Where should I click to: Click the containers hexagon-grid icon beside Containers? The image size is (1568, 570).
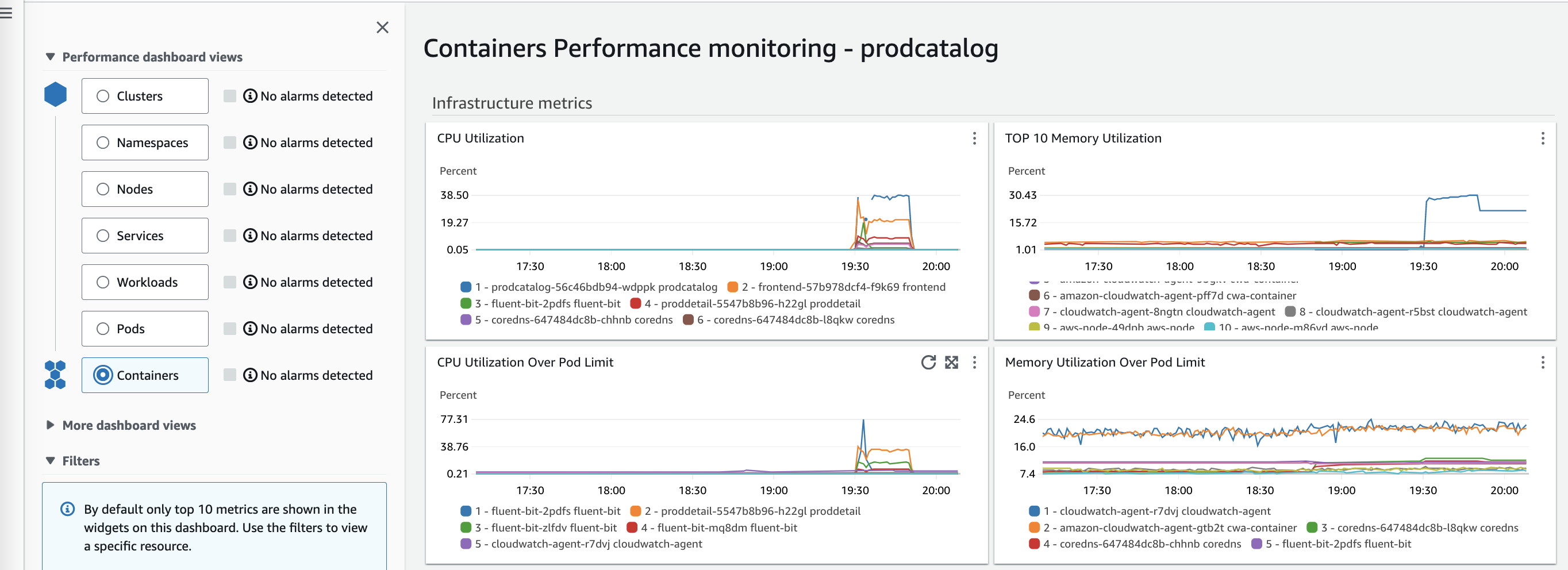coord(55,375)
